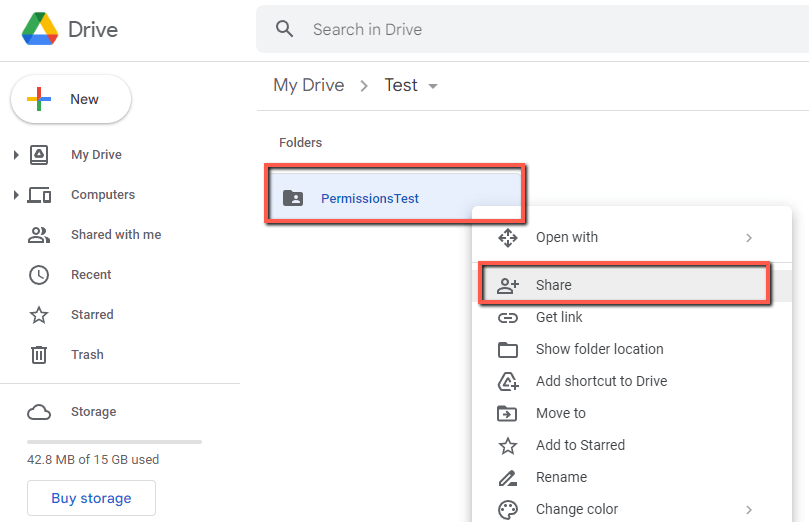This screenshot has height=522, width=809.
Task: Click the Buy storage button
Action: click(91, 498)
